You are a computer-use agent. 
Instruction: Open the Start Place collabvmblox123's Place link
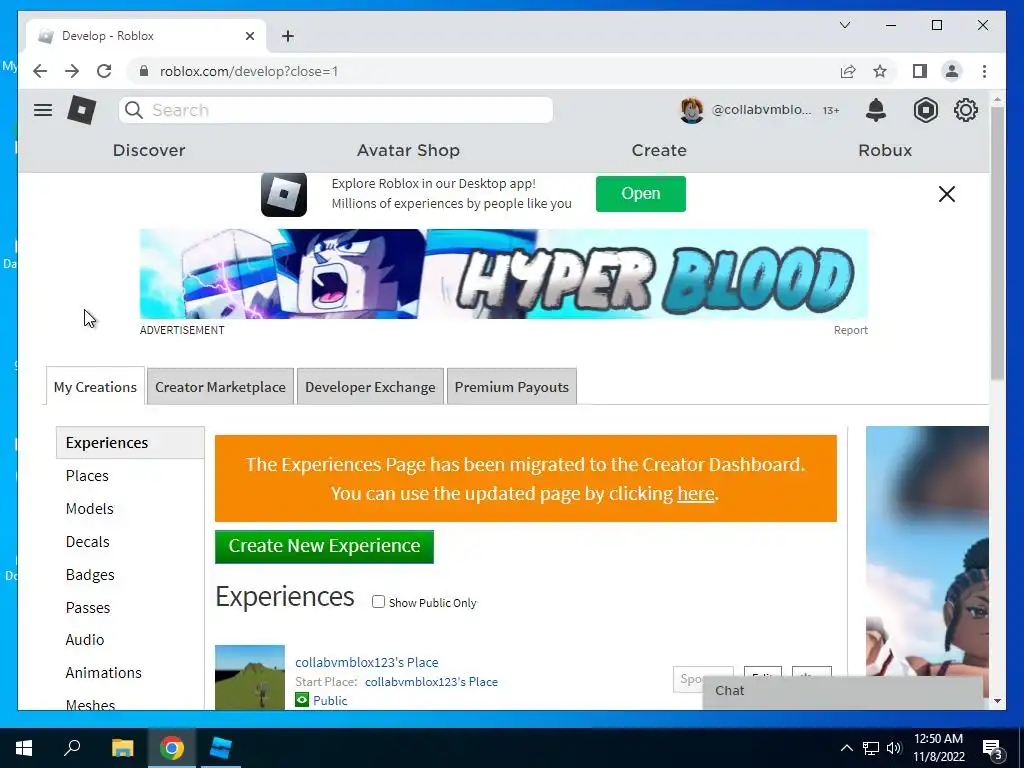tap(431, 682)
